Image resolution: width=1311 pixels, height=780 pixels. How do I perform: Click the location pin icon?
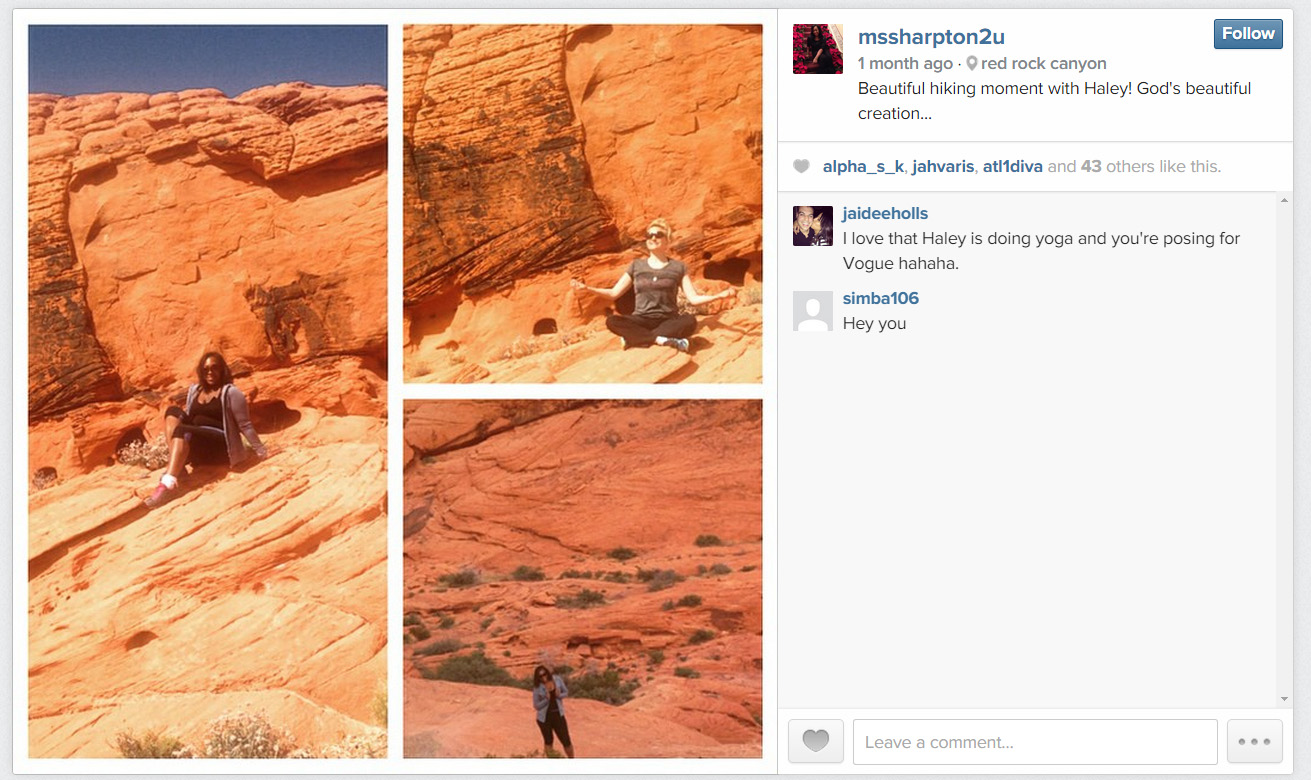[x=972, y=63]
